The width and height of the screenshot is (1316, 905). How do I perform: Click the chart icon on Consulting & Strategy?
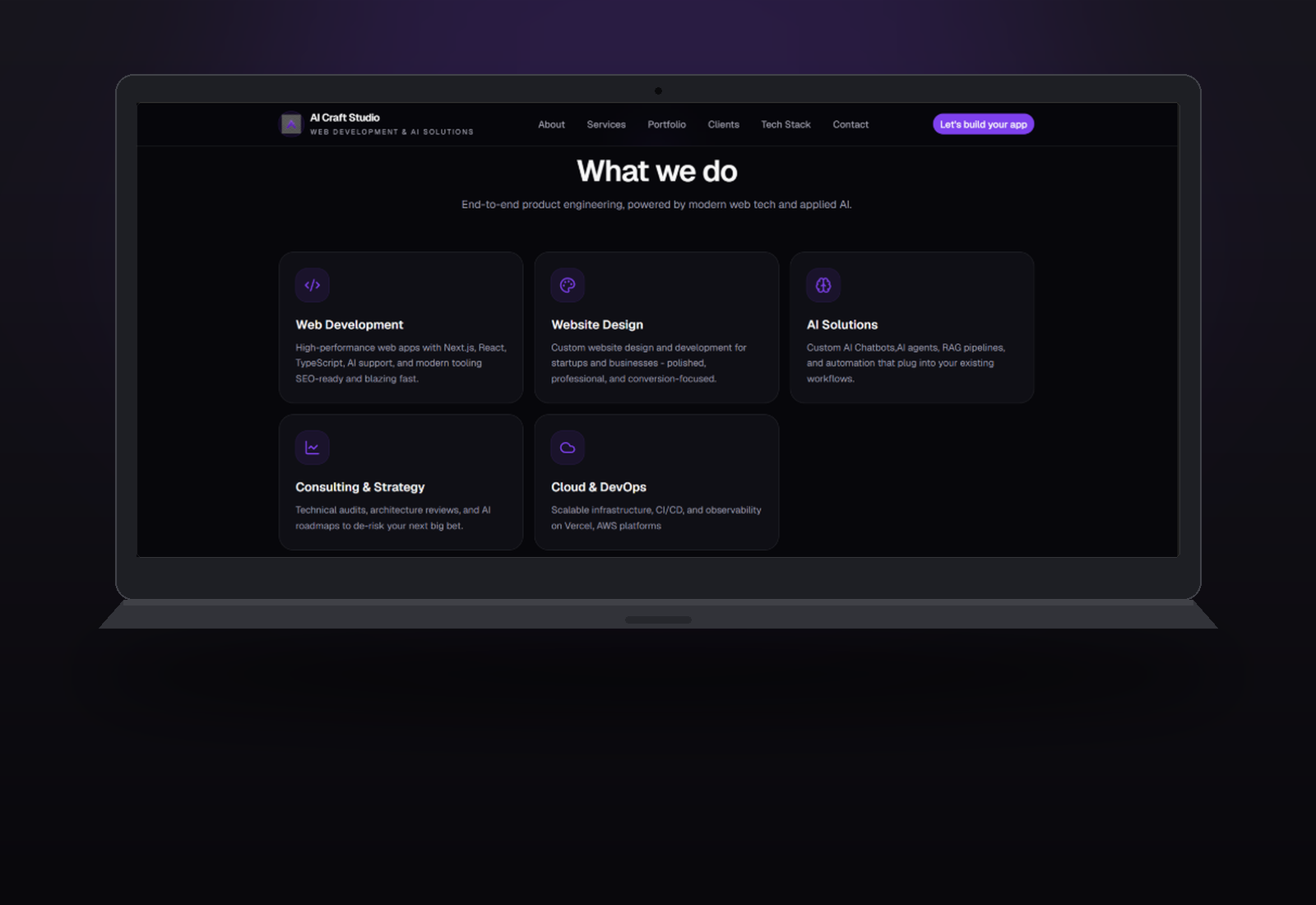[x=313, y=448]
